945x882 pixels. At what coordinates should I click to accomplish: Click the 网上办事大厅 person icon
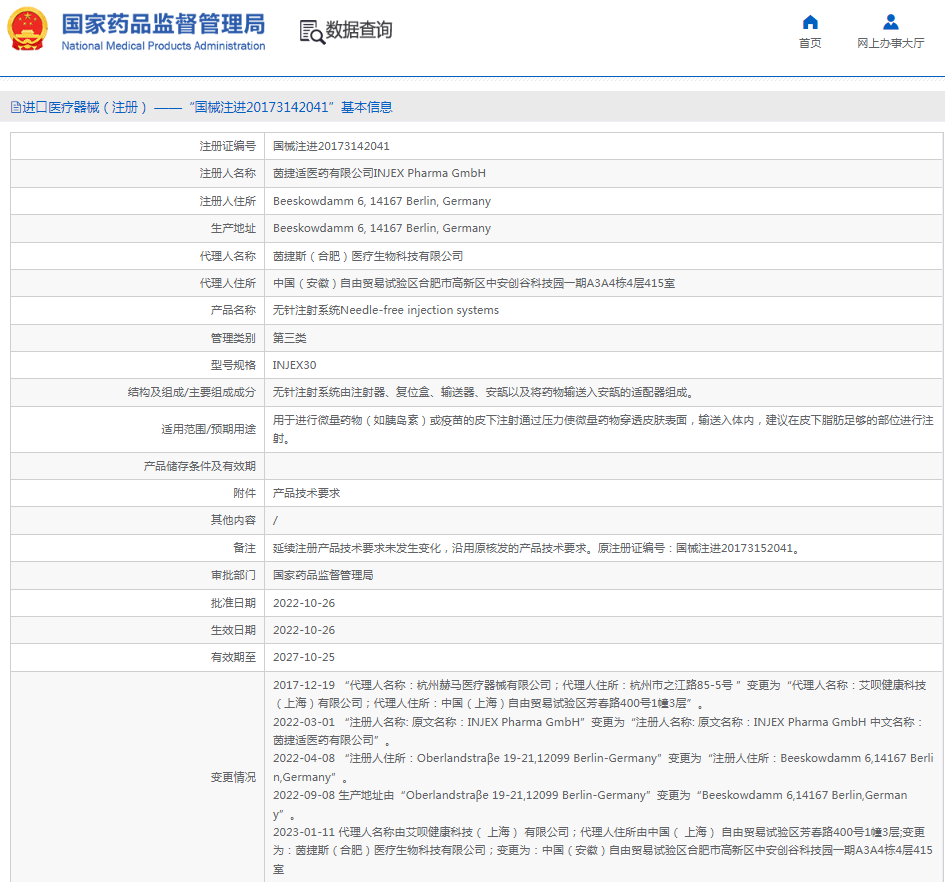890,22
